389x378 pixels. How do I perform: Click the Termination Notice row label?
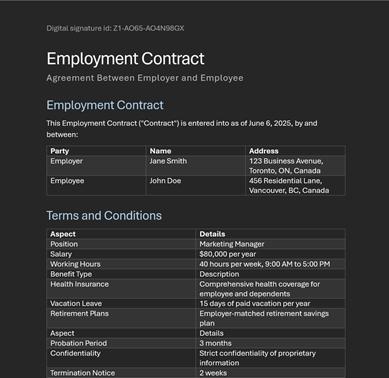coord(83,373)
